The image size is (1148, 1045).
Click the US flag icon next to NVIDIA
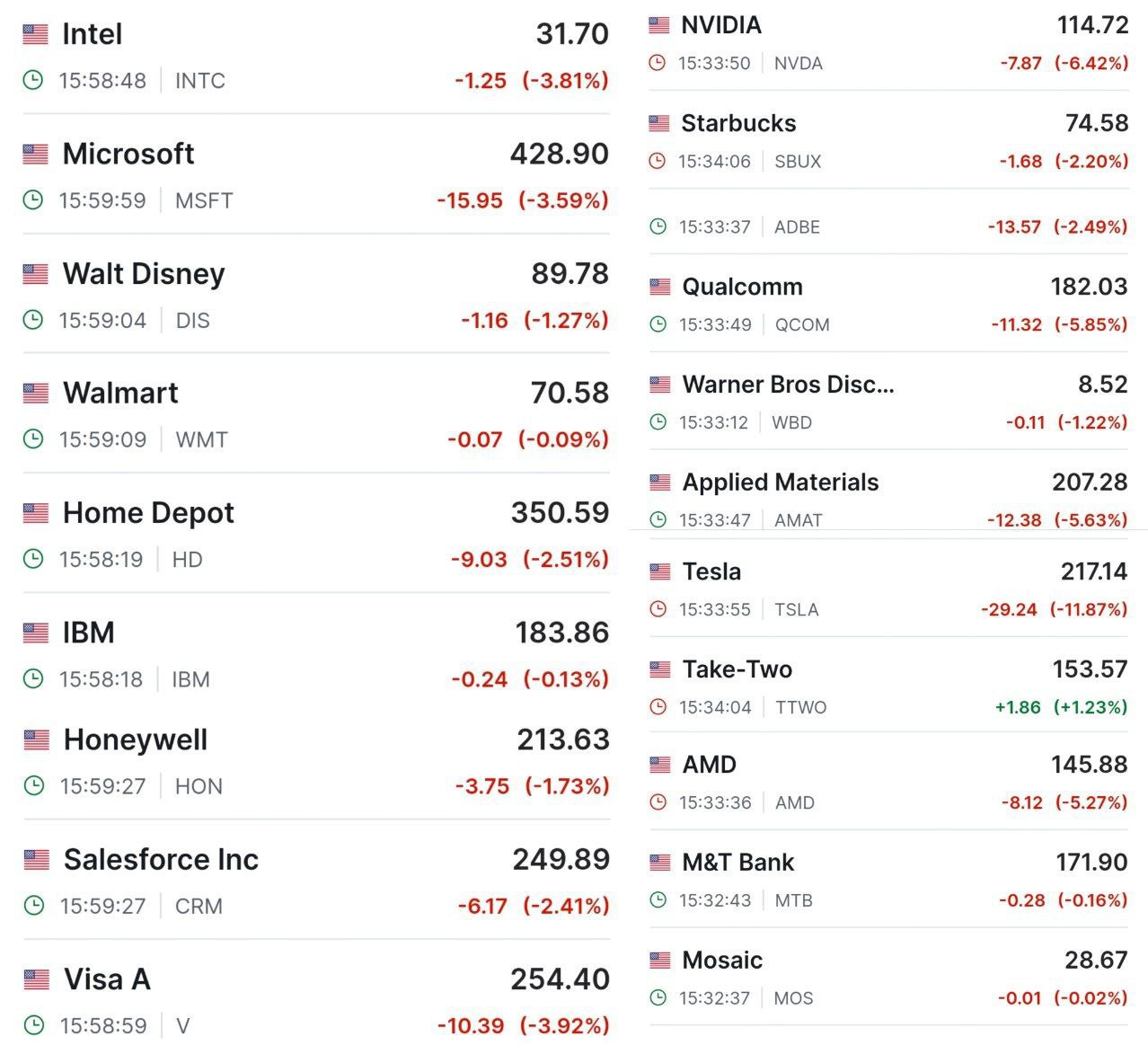click(658, 25)
